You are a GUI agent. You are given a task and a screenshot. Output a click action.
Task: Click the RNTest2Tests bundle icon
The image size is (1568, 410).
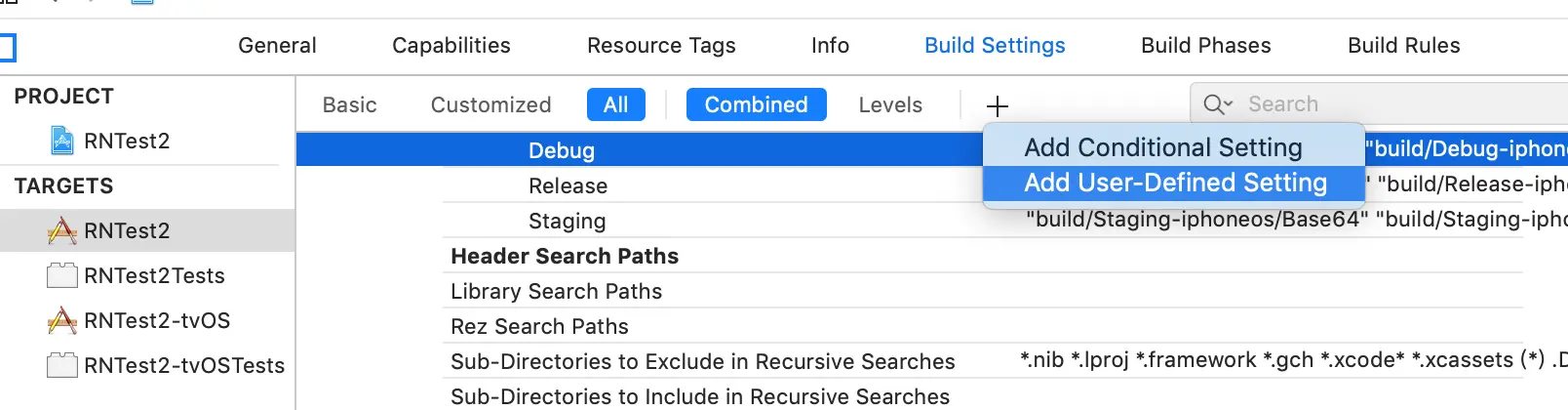pyautogui.click(x=62, y=275)
